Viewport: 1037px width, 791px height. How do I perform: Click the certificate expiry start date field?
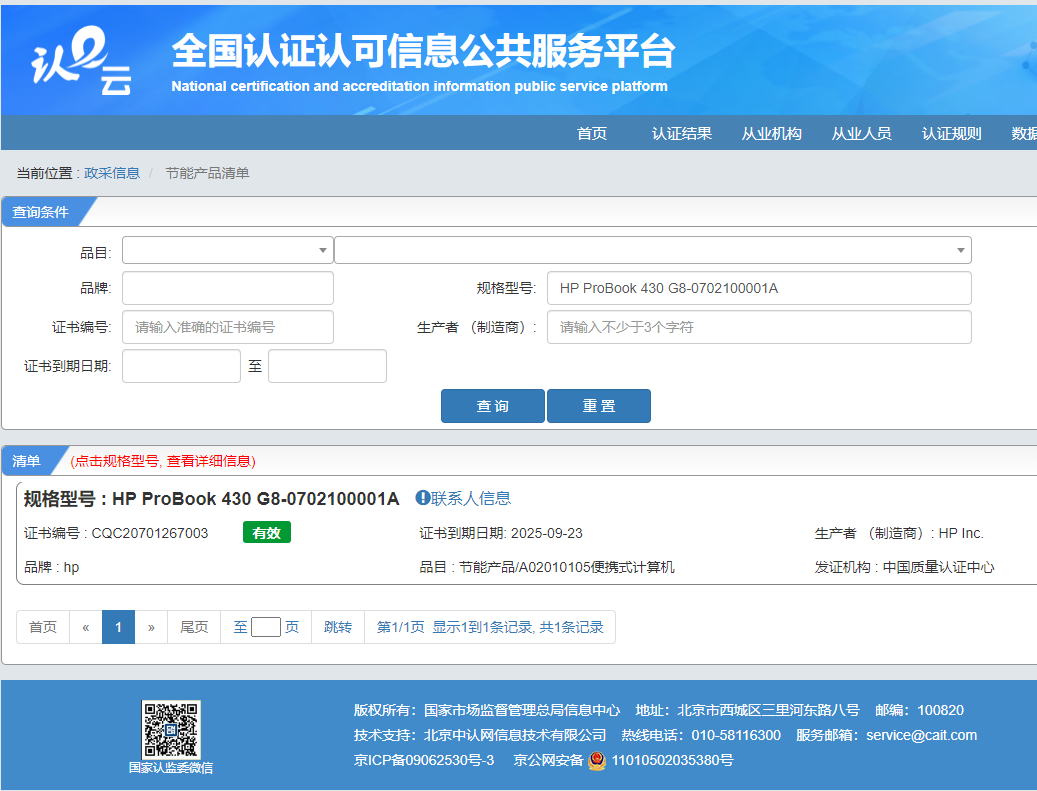point(181,366)
